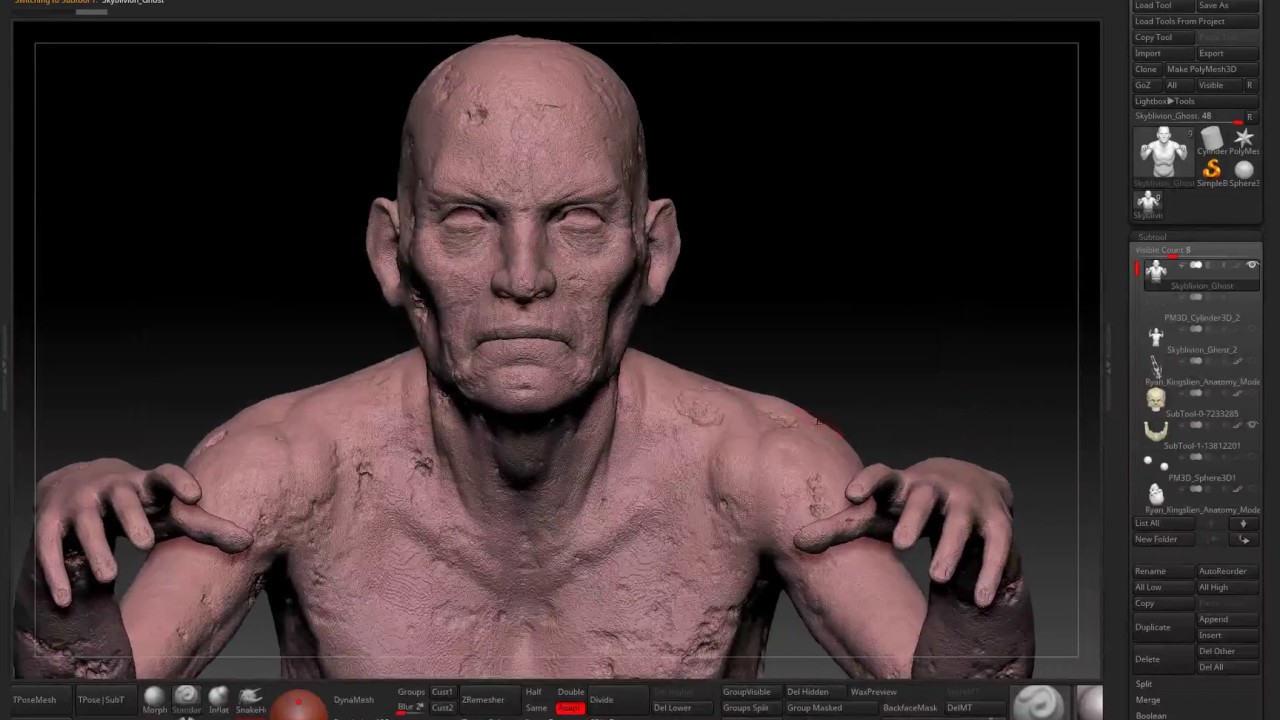
Task: Adjust the Skyblivion_Ghost 48 slider
Action: click(x=1188, y=116)
